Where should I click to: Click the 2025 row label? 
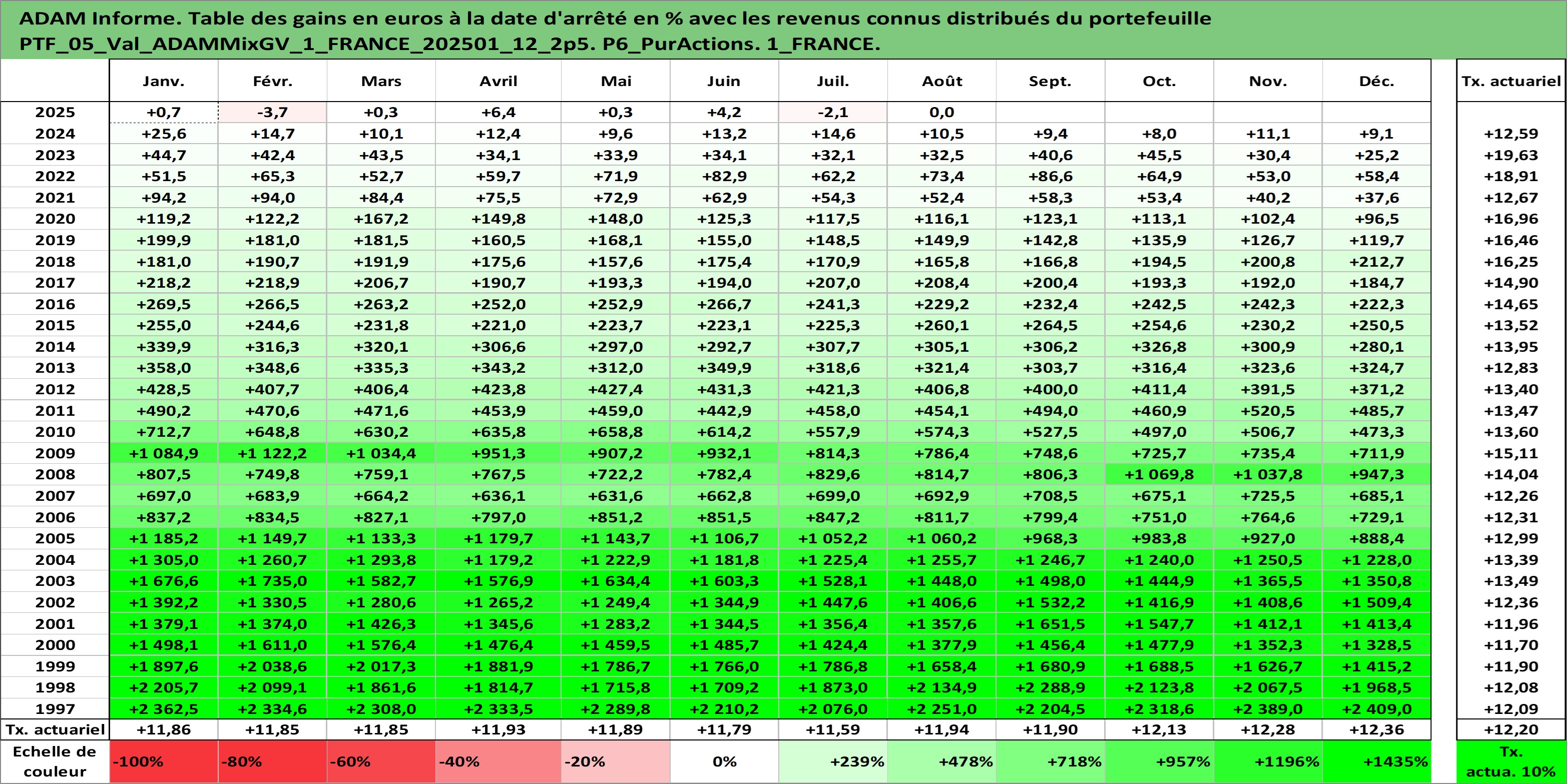point(55,112)
